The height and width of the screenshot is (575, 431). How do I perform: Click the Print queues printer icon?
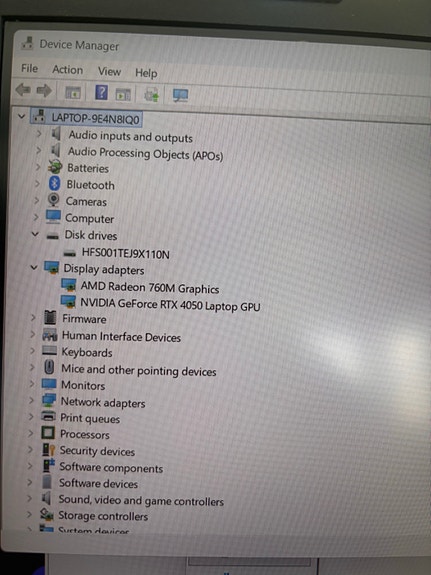(x=48, y=416)
